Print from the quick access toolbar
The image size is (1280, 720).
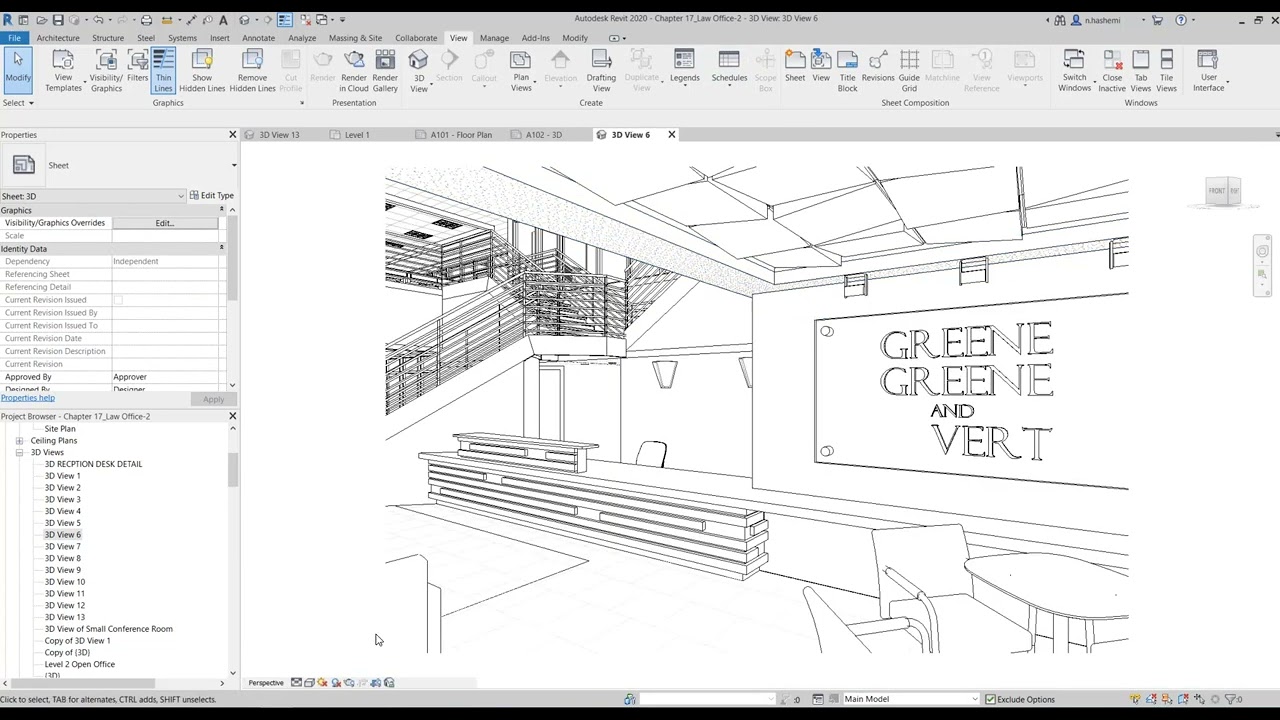146,20
